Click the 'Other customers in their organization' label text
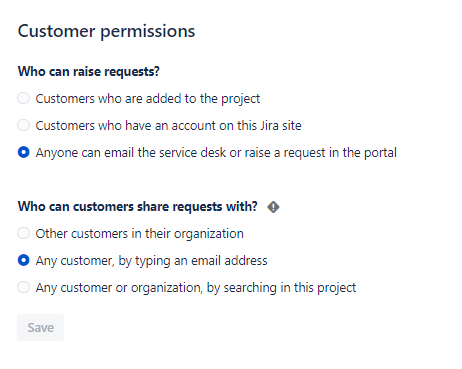The height and width of the screenshot is (369, 462). (140, 234)
